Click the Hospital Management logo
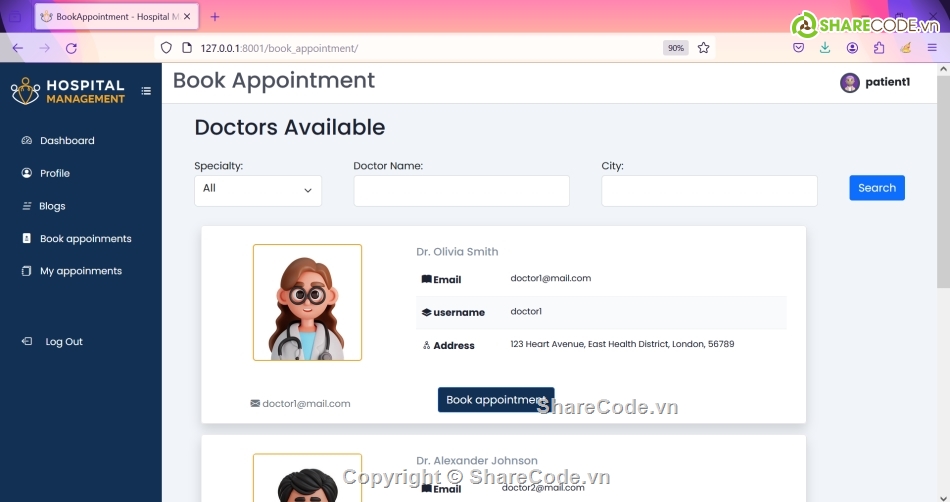Screen dimensions: 950x502 coord(68,91)
